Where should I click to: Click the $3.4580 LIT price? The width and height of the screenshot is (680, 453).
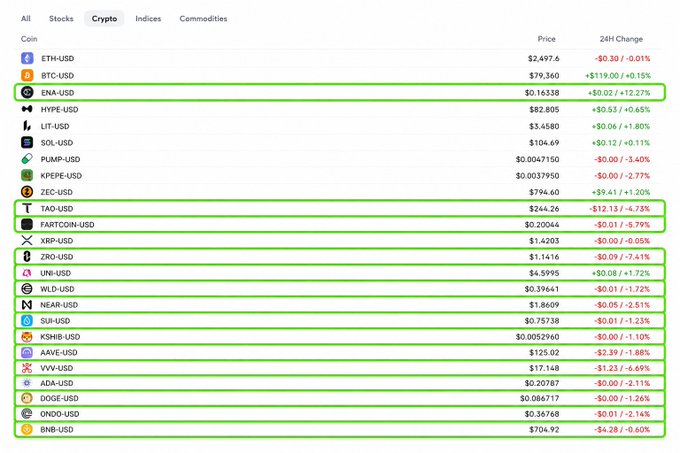544,127
